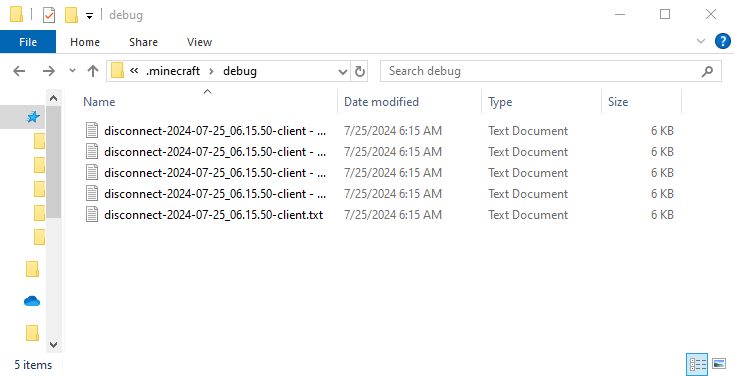Switch to the View ribbon tab
The height and width of the screenshot is (376, 734).
(x=199, y=42)
